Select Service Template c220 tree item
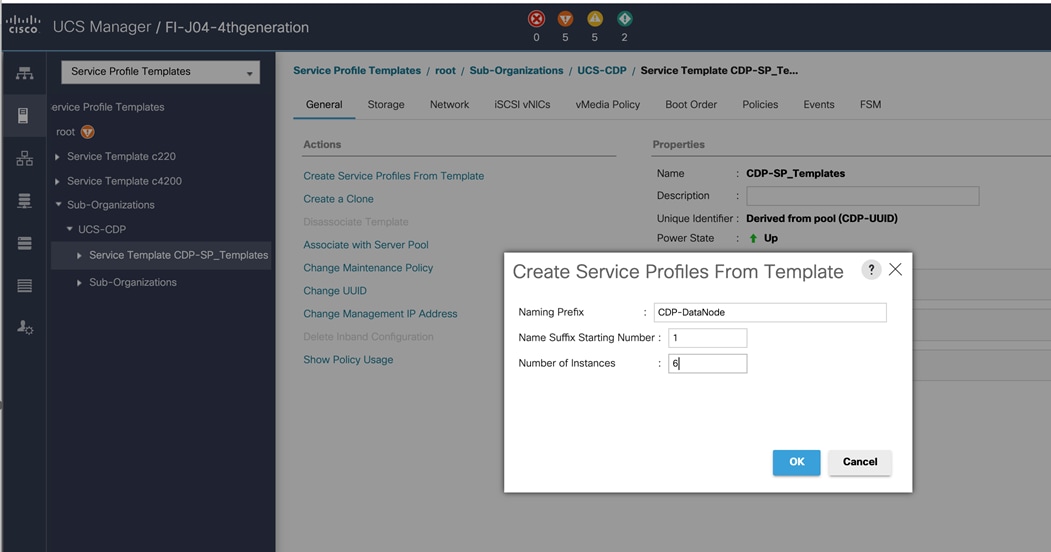The width and height of the screenshot is (1051, 552). (x=121, y=157)
